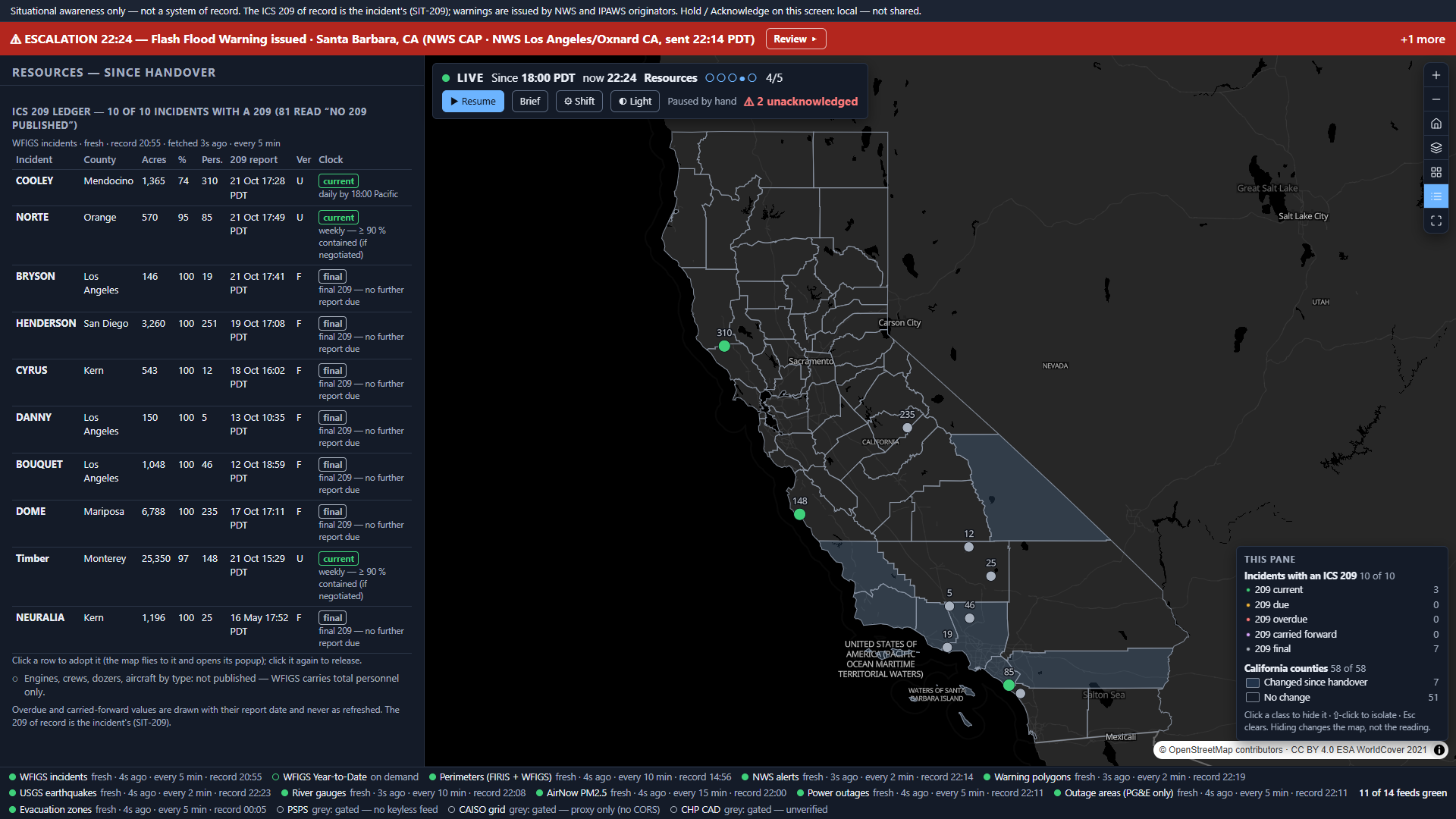
Task: Select the fifth resources page dot
Action: (x=752, y=78)
